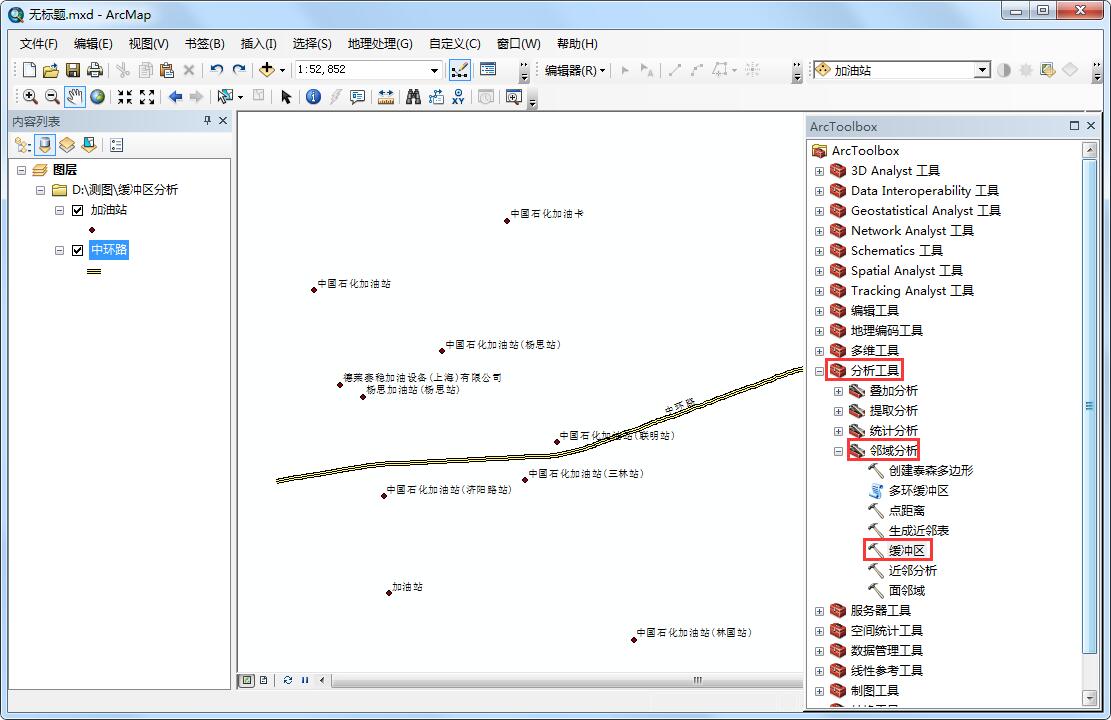Collapse the 图层 data frame node
This screenshot has width=1111, height=720.
(x=21, y=170)
